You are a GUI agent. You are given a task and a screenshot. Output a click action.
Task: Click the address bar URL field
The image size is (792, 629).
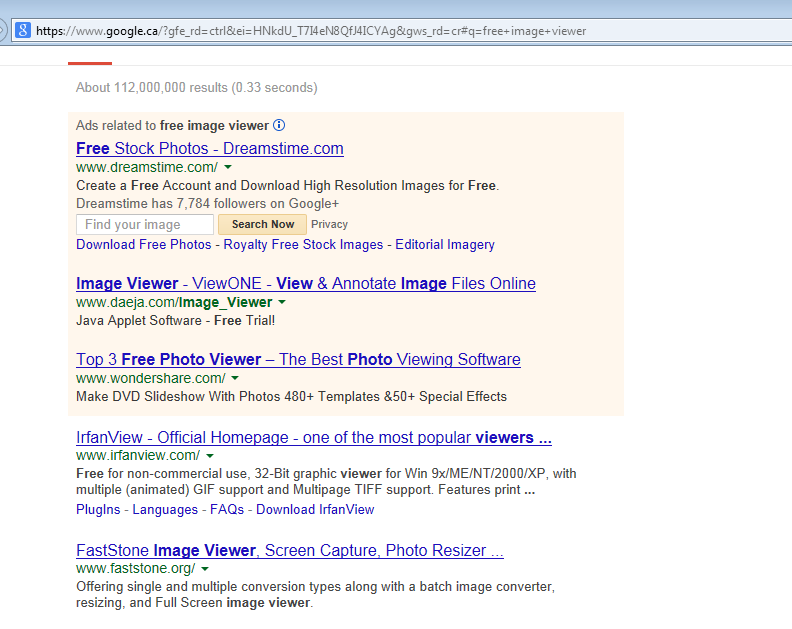[x=400, y=31]
